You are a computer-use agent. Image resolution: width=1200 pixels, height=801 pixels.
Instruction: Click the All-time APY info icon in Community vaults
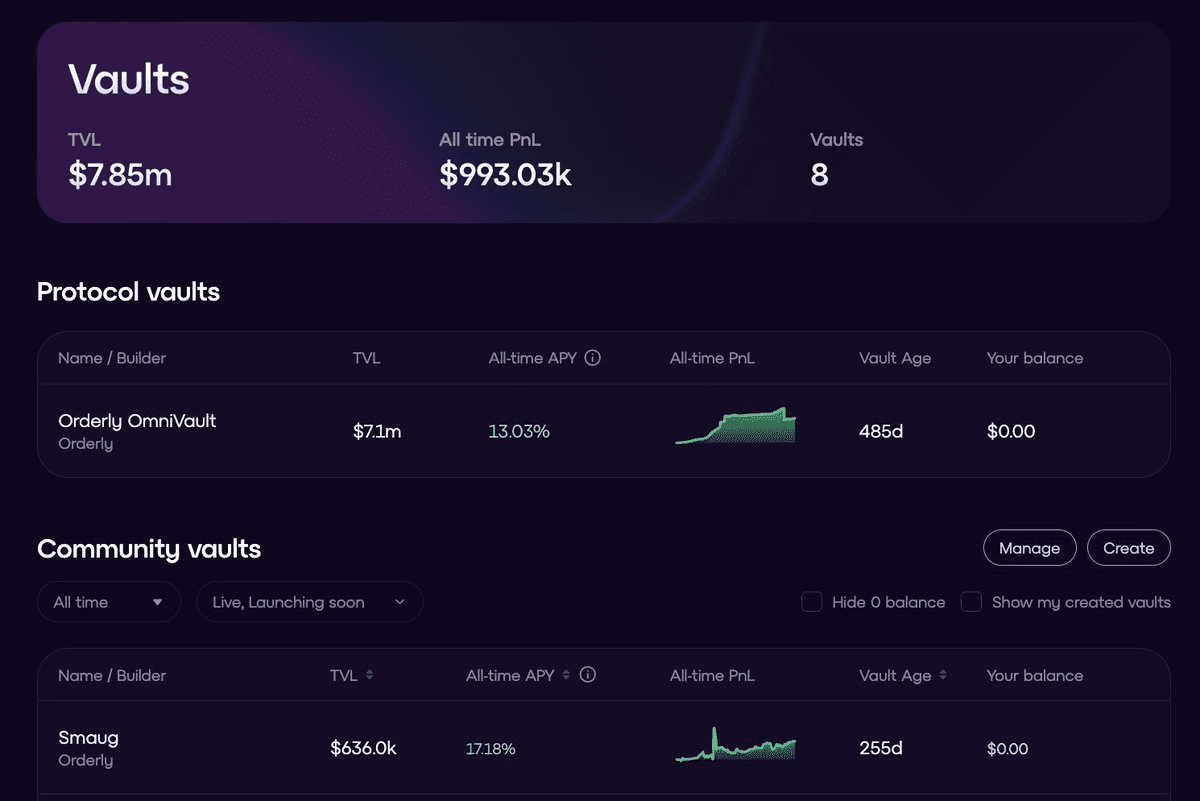coord(588,675)
